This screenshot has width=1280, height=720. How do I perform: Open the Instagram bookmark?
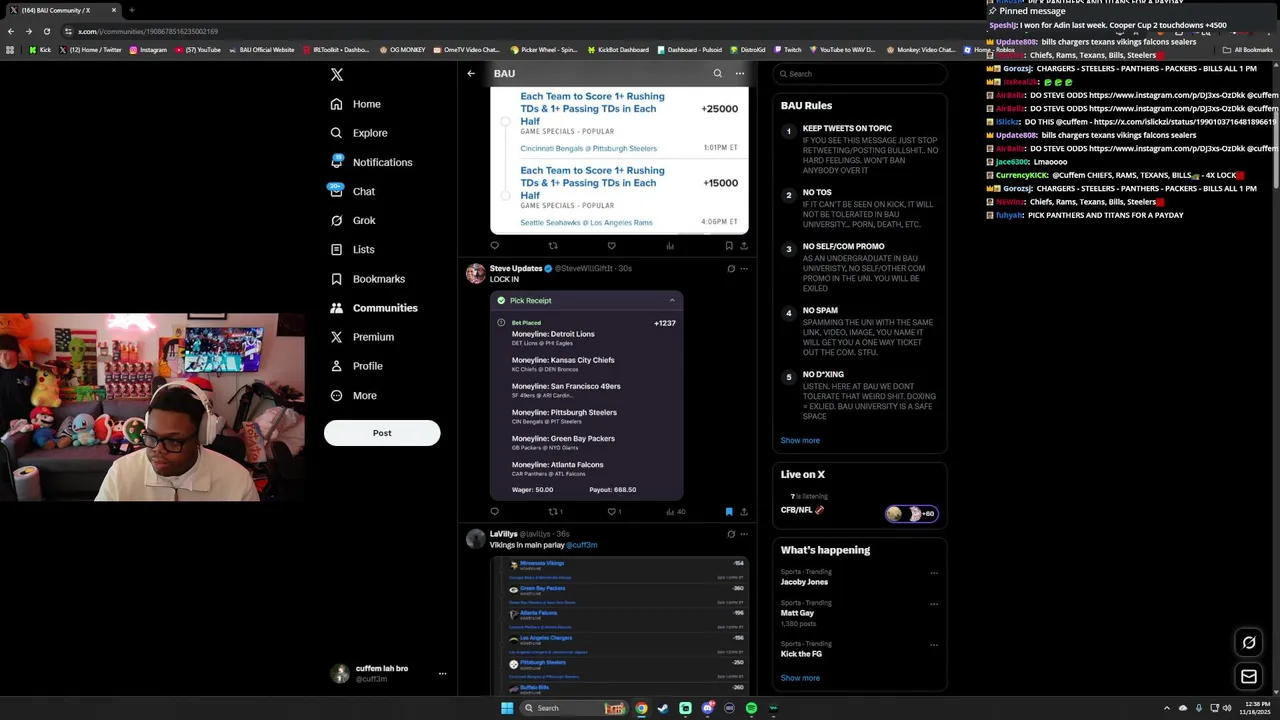[148, 50]
